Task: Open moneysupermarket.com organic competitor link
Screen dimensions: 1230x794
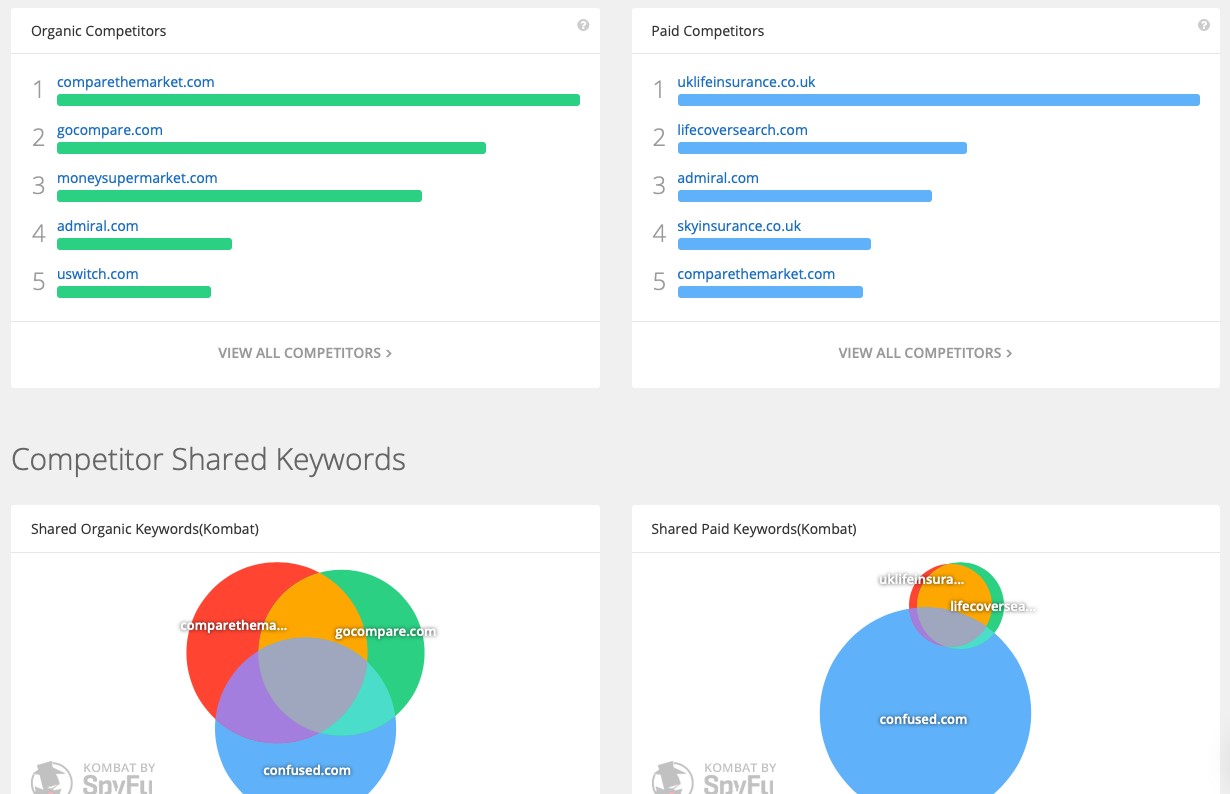Action: point(137,178)
